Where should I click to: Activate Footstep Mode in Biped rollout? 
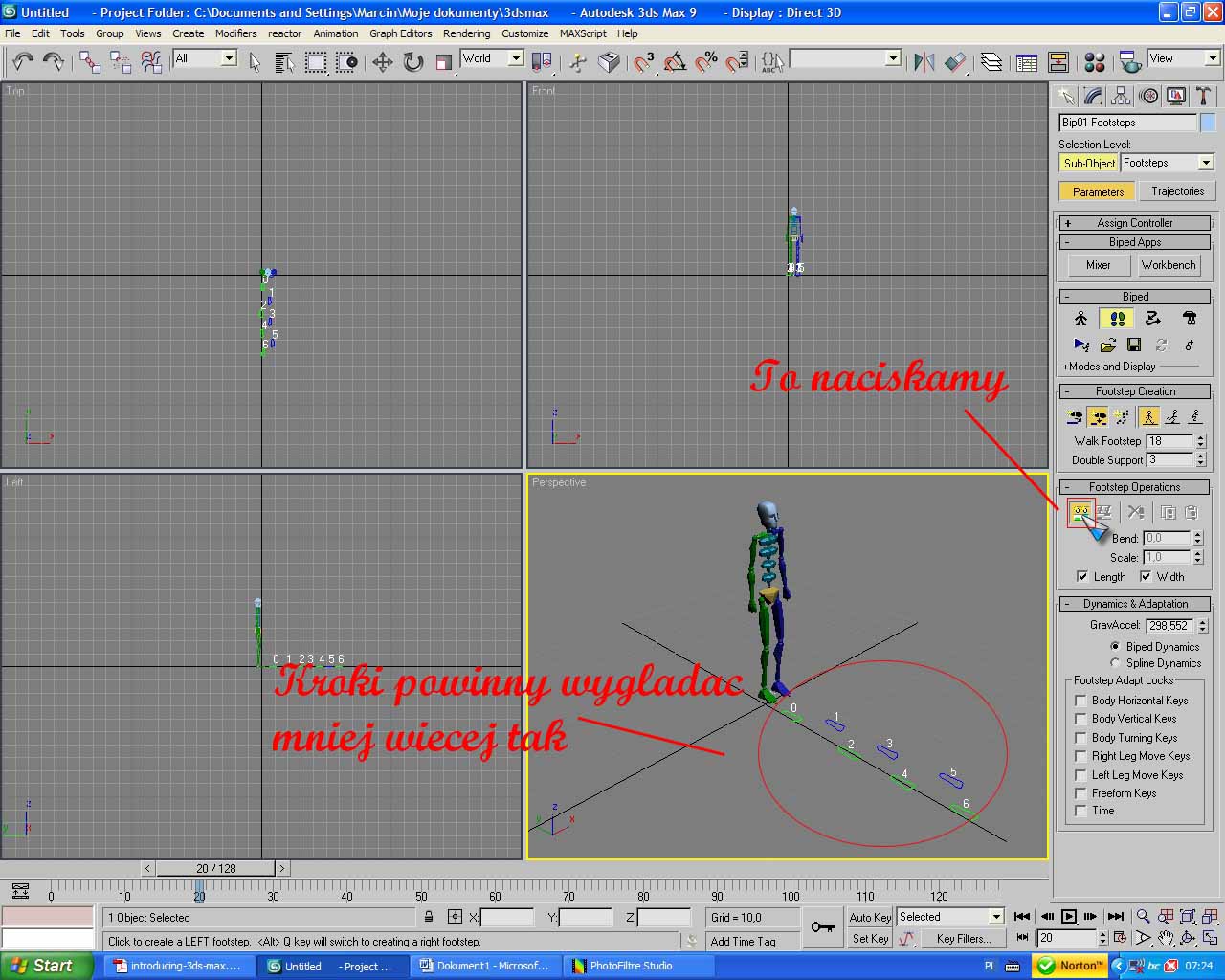1116,319
